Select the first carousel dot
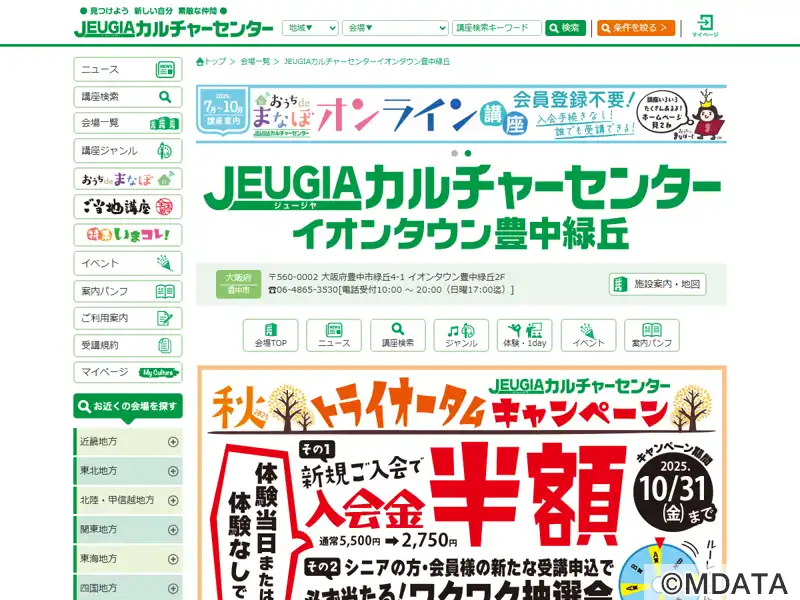The width and height of the screenshot is (800, 600). [x=454, y=153]
